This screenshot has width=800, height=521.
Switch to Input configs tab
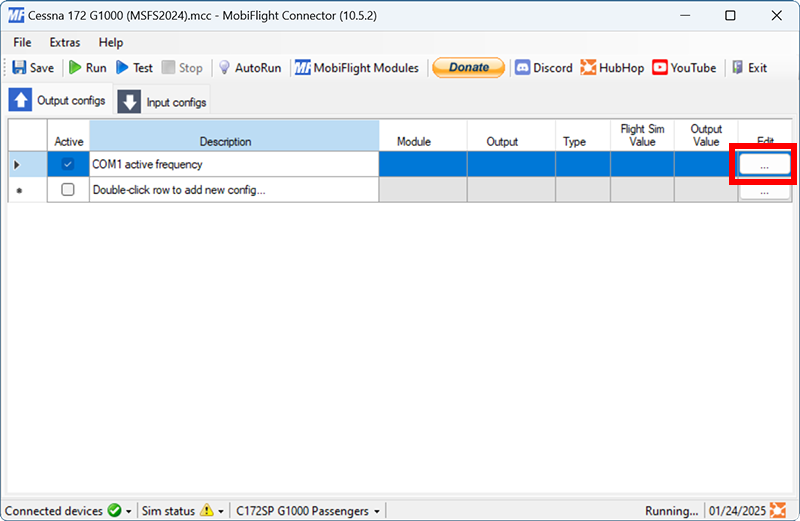pos(162,102)
